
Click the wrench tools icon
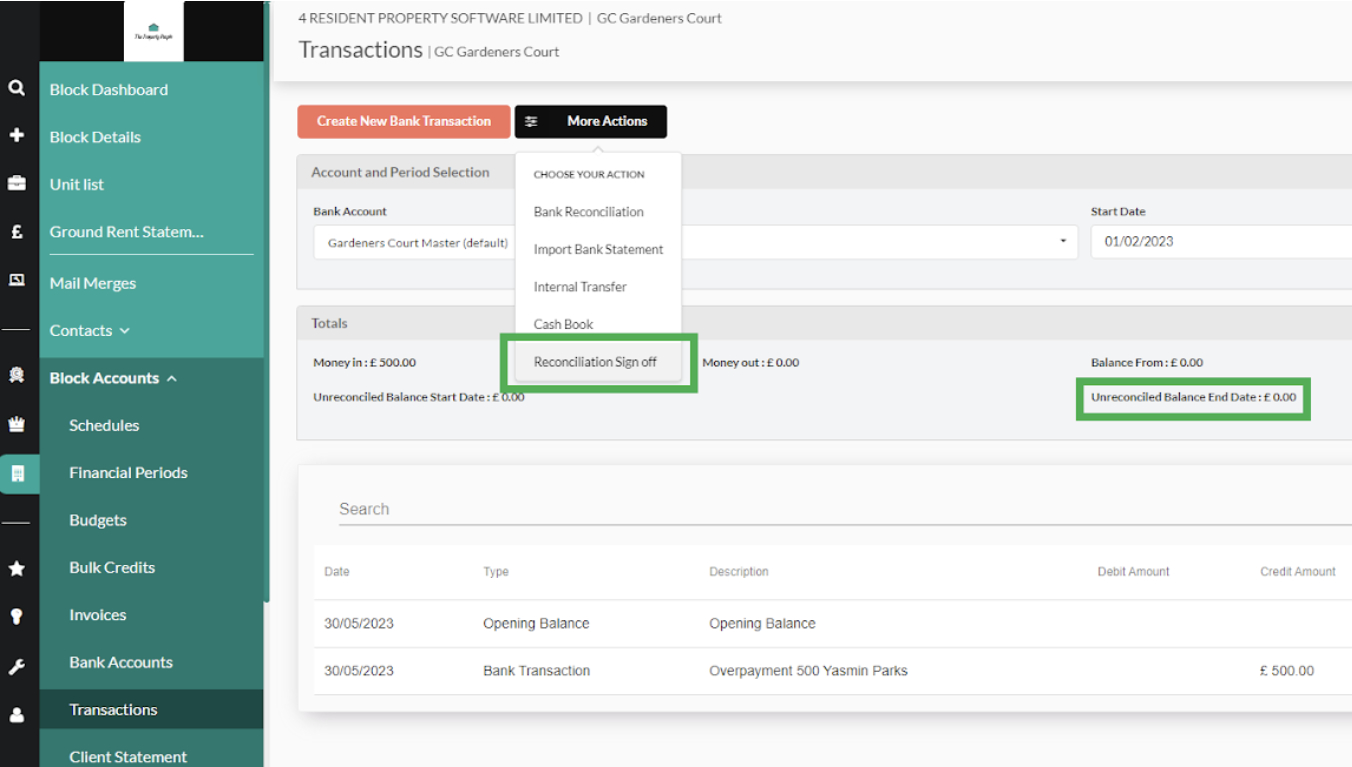[x=16, y=666]
